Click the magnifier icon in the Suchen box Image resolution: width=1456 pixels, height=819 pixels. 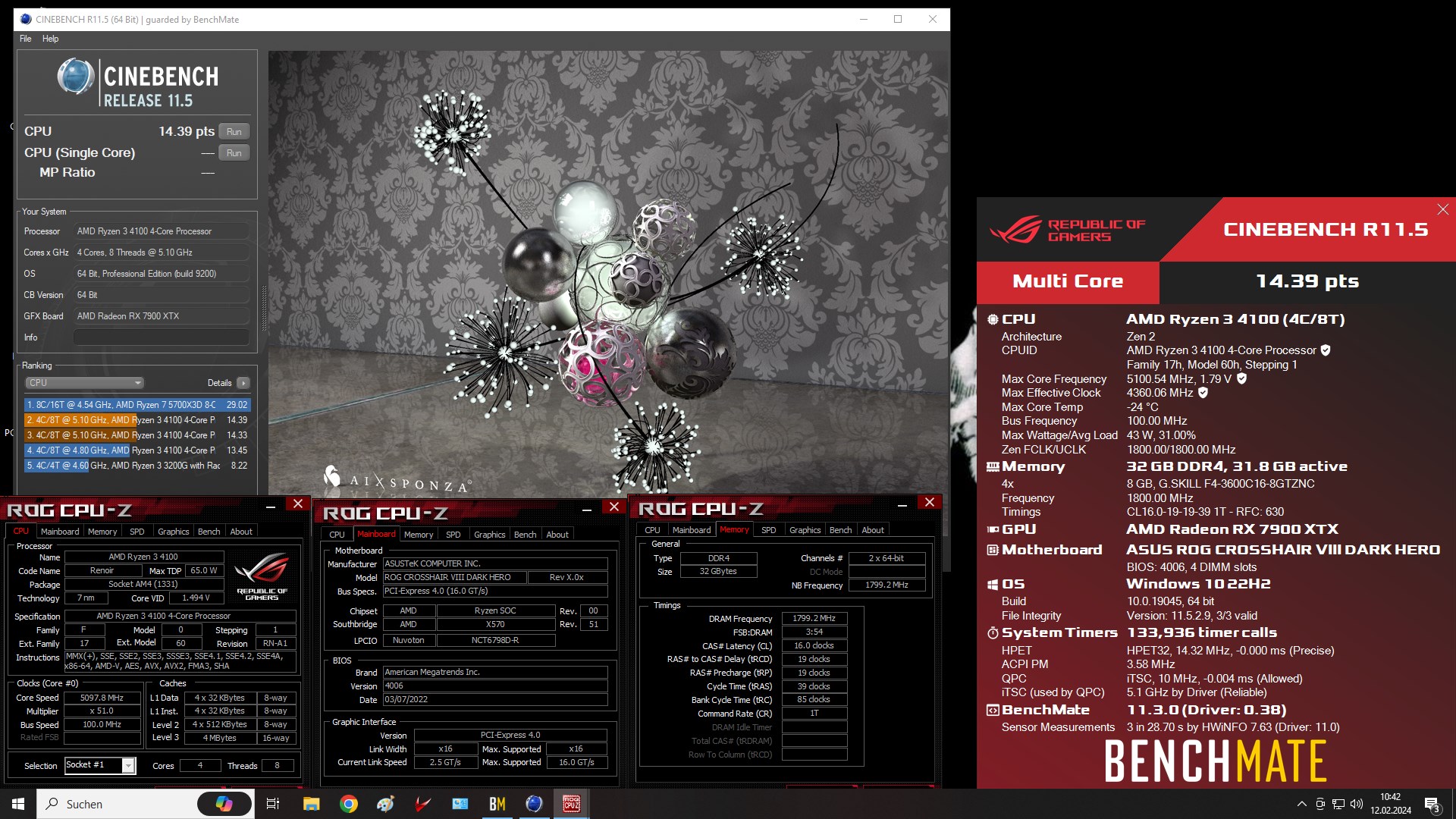coord(52,804)
